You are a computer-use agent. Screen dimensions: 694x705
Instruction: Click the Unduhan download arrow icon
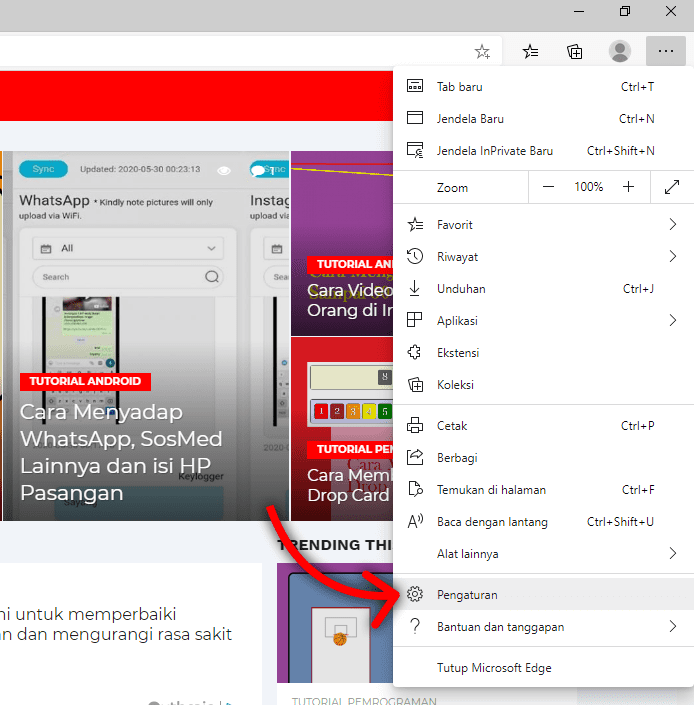pyautogui.click(x=414, y=289)
